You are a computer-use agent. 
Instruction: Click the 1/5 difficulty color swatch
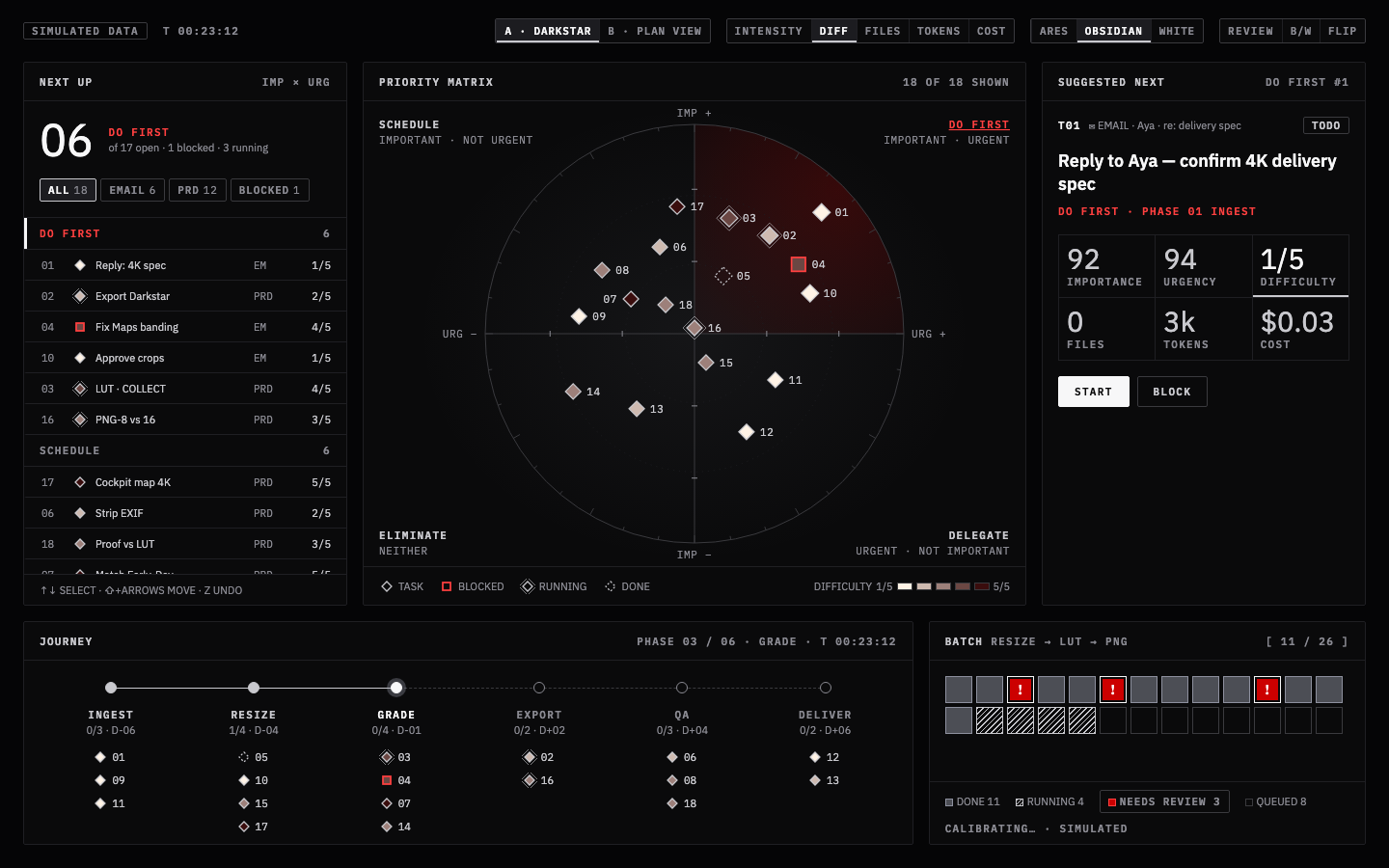coord(905,586)
